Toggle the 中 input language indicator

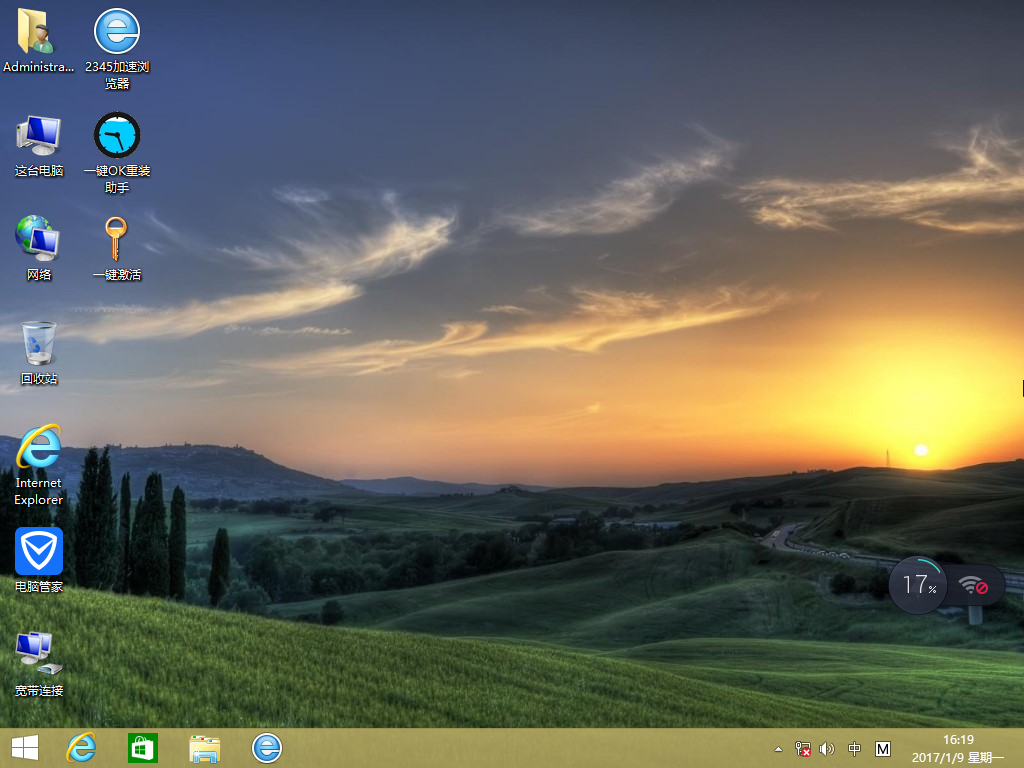[855, 749]
